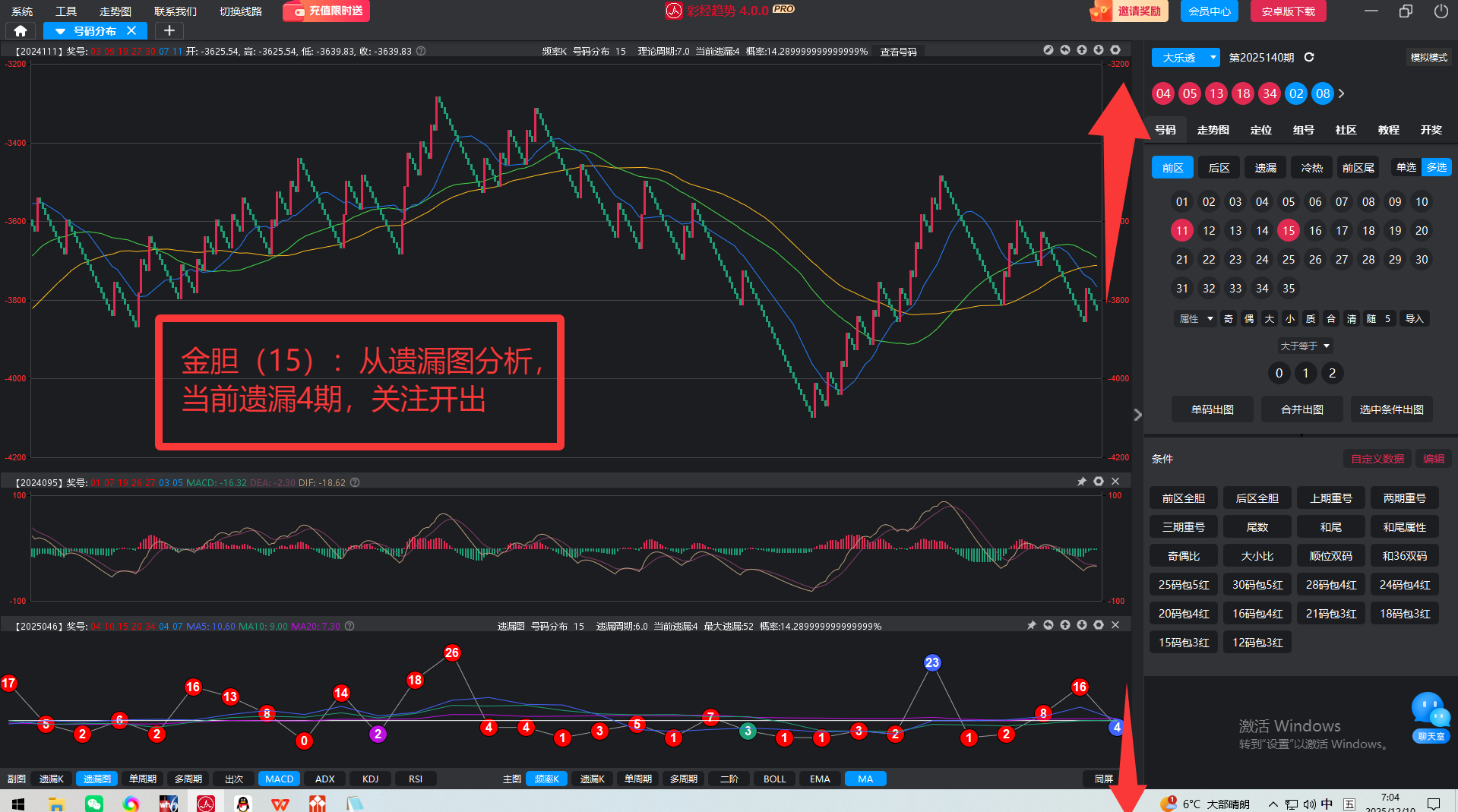Click the help question mark after DIF value
1458x812 pixels.
pyautogui.click(x=355, y=482)
